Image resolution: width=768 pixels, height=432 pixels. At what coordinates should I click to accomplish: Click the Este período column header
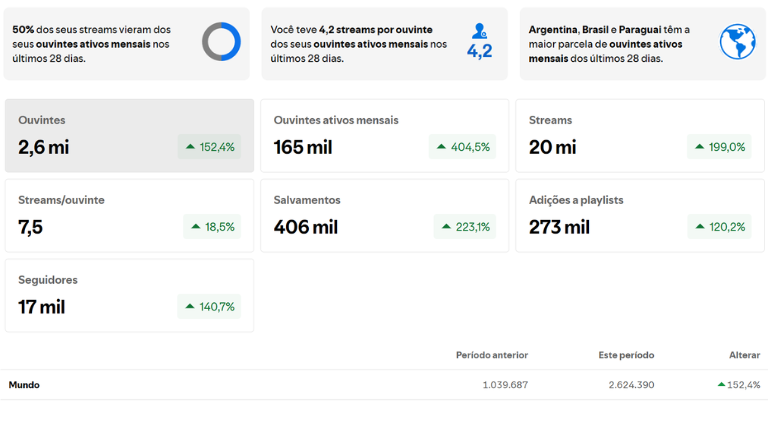[x=626, y=355]
